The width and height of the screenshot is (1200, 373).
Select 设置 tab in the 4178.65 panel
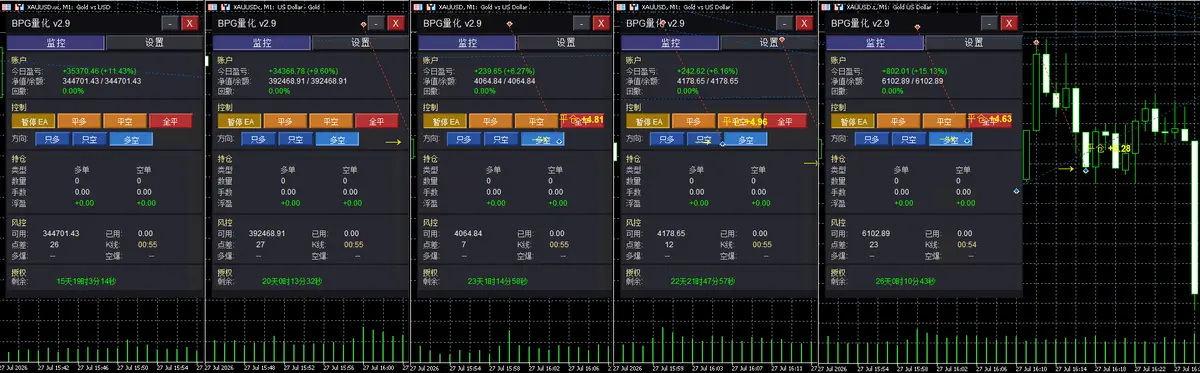(x=767, y=43)
